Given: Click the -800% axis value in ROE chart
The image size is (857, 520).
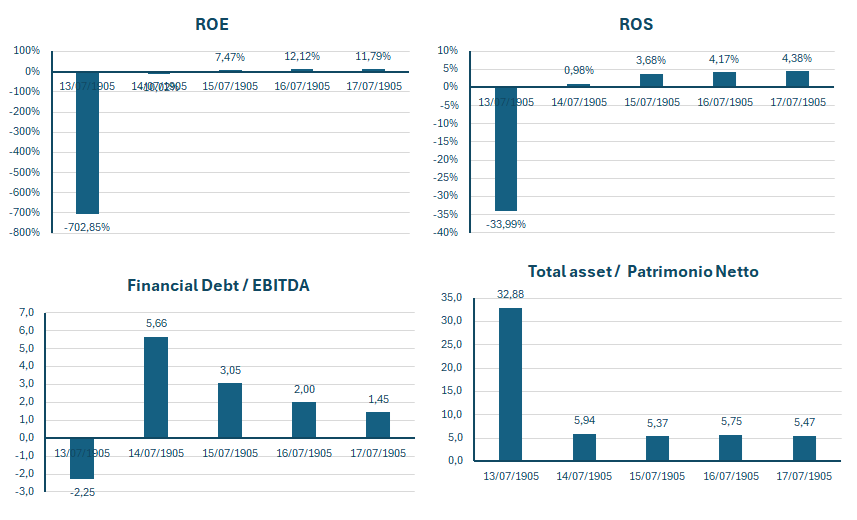Looking at the screenshot, I should click(25, 232).
